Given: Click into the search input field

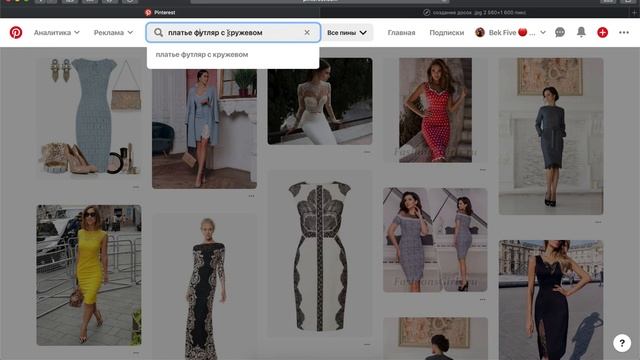Looking at the screenshot, I should [233, 32].
